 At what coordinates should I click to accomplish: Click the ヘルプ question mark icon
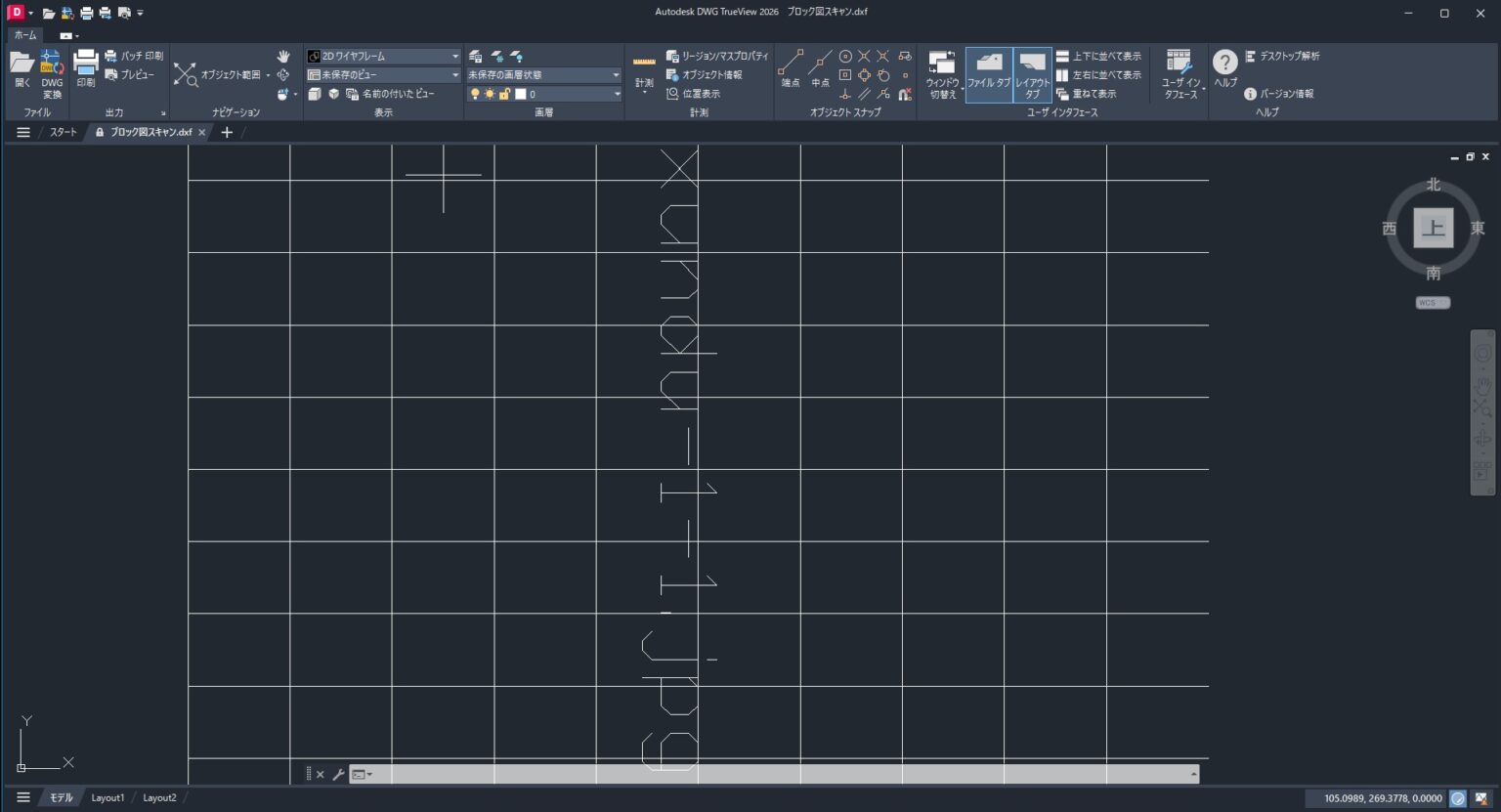1224,64
